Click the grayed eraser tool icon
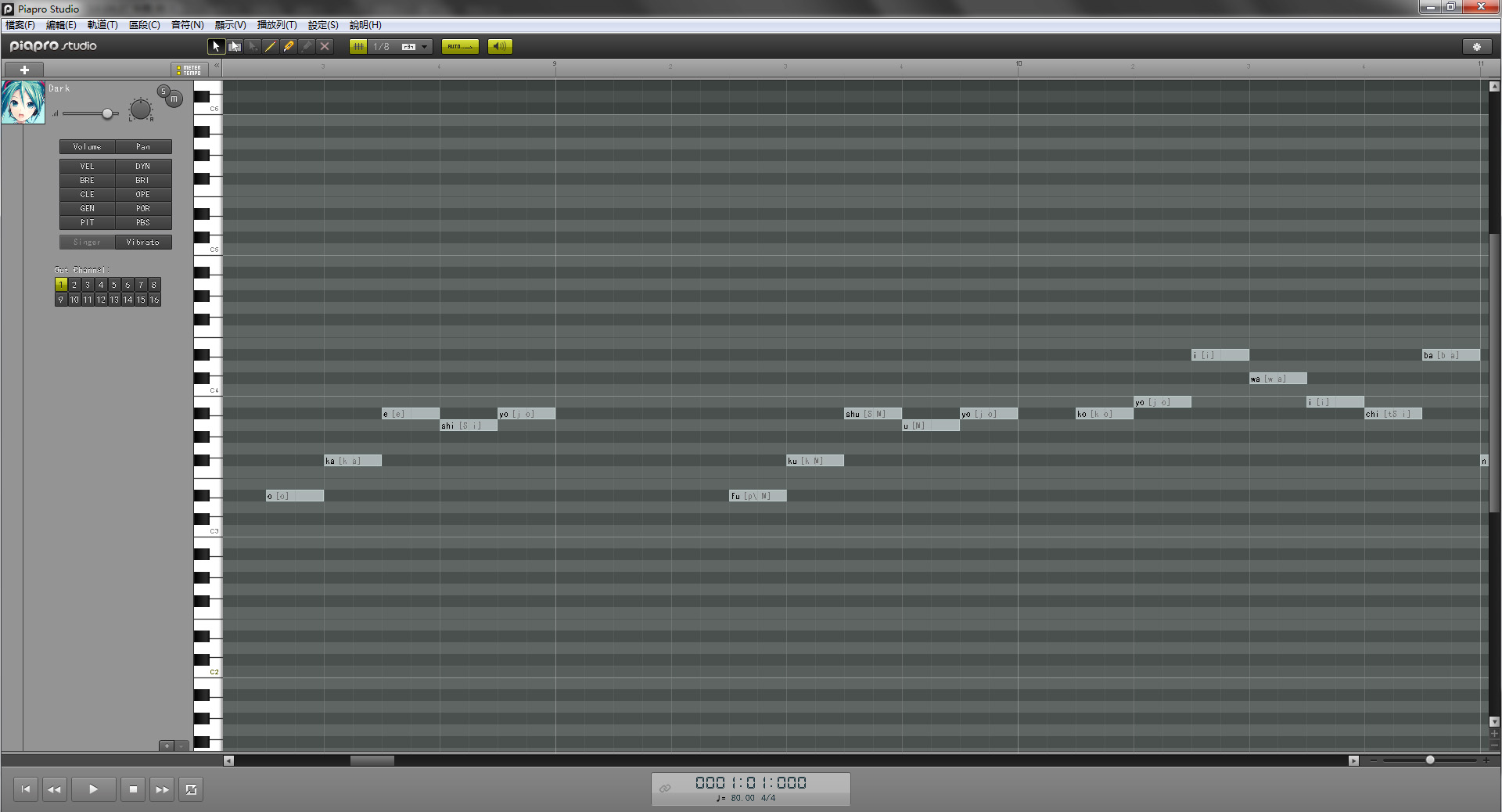The height and width of the screenshot is (812, 1502). coord(307,46)
